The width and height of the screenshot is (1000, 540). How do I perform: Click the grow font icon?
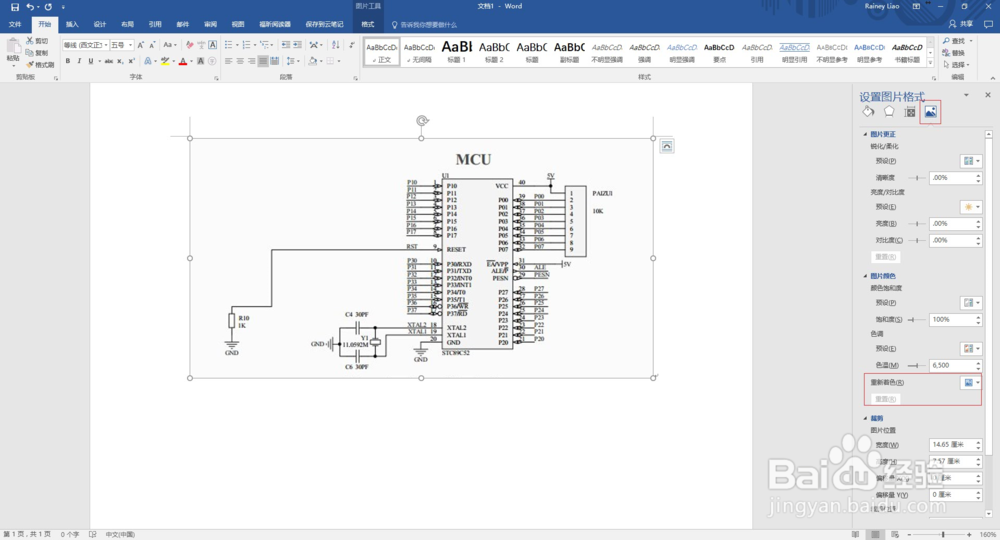click(x=141, y=45)
